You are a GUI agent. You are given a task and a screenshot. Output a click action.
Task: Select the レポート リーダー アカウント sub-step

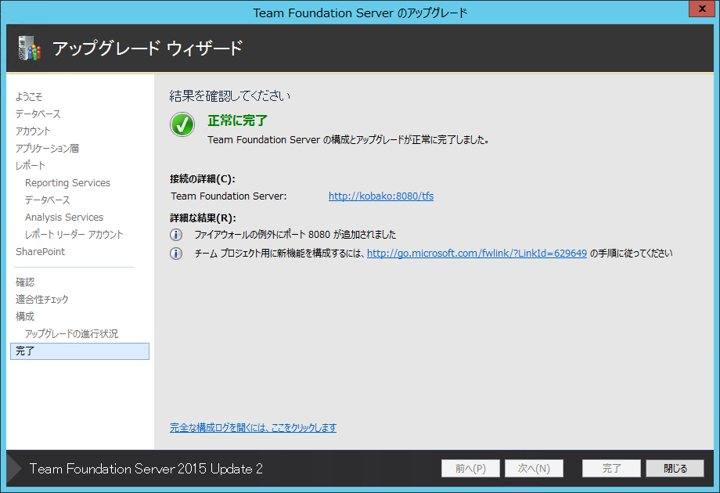[x=74, y=235]
